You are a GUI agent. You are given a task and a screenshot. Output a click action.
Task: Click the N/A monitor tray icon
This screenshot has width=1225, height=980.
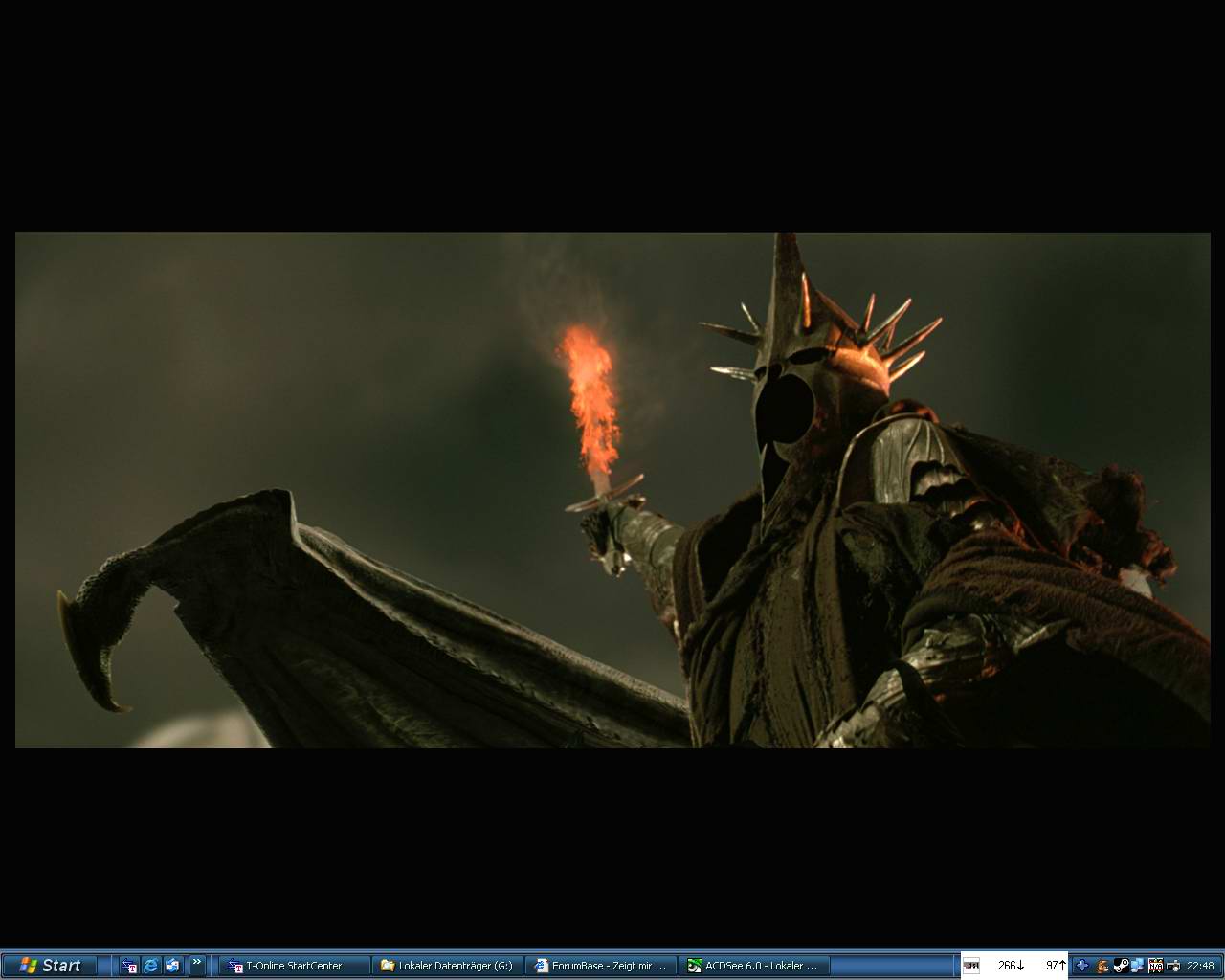coord(1155,966)
